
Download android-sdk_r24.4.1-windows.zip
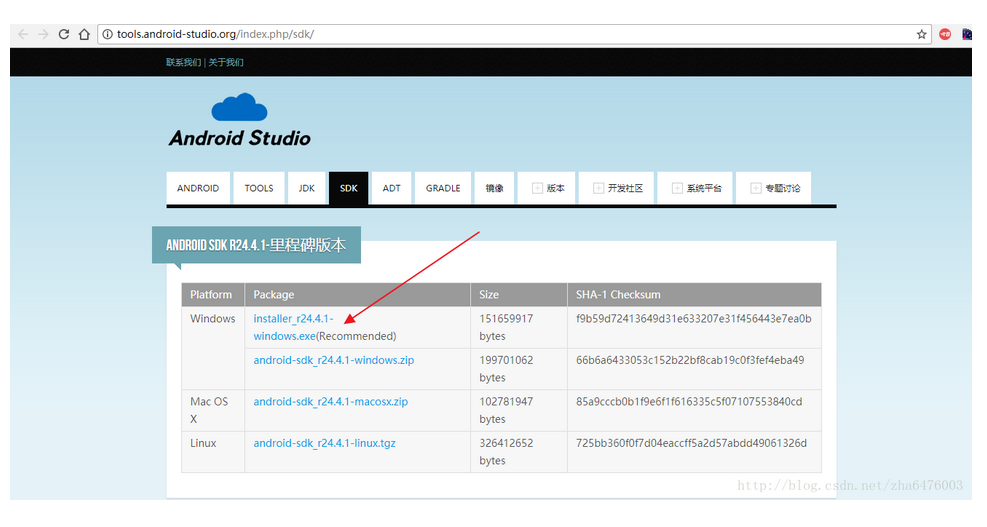[x=334, y=360]
